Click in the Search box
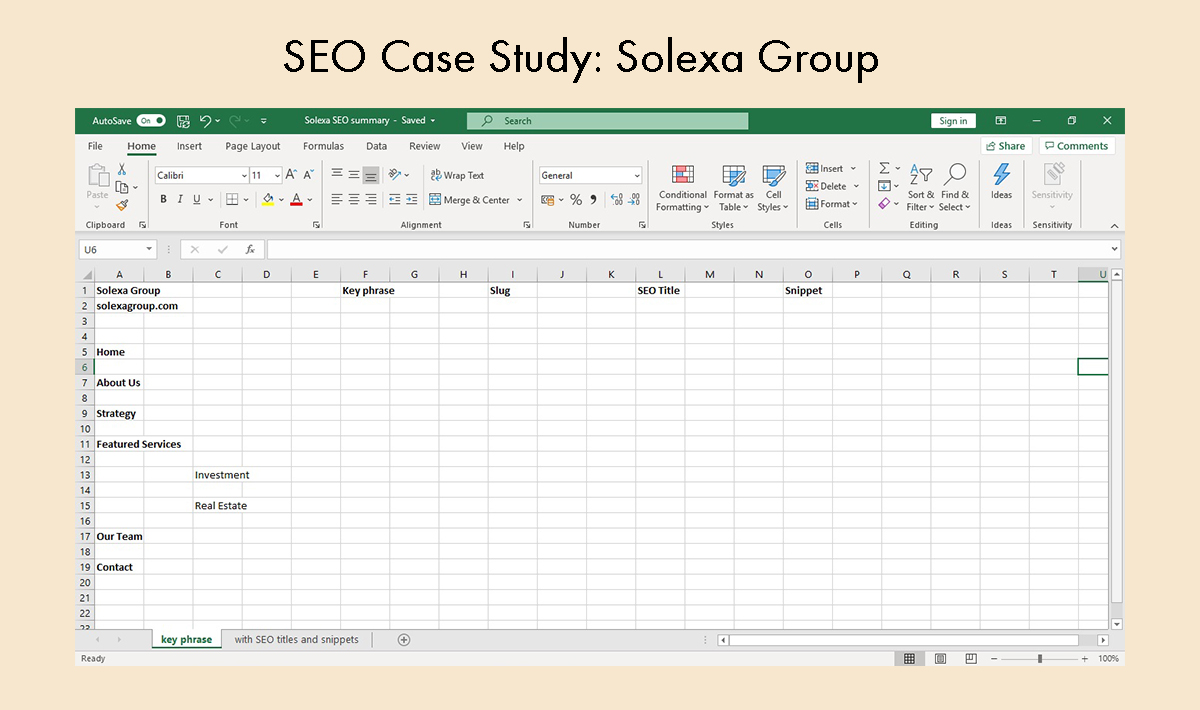1200x710 pixels. (x=607, y=121)
